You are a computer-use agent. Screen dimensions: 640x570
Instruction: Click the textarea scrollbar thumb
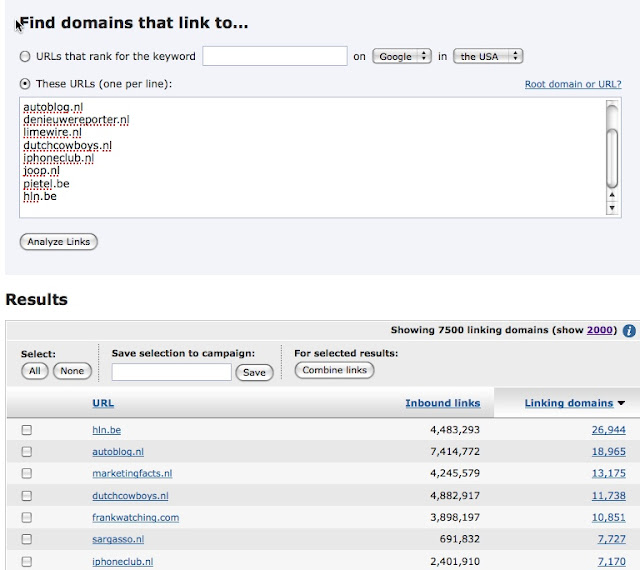[612, 157]
